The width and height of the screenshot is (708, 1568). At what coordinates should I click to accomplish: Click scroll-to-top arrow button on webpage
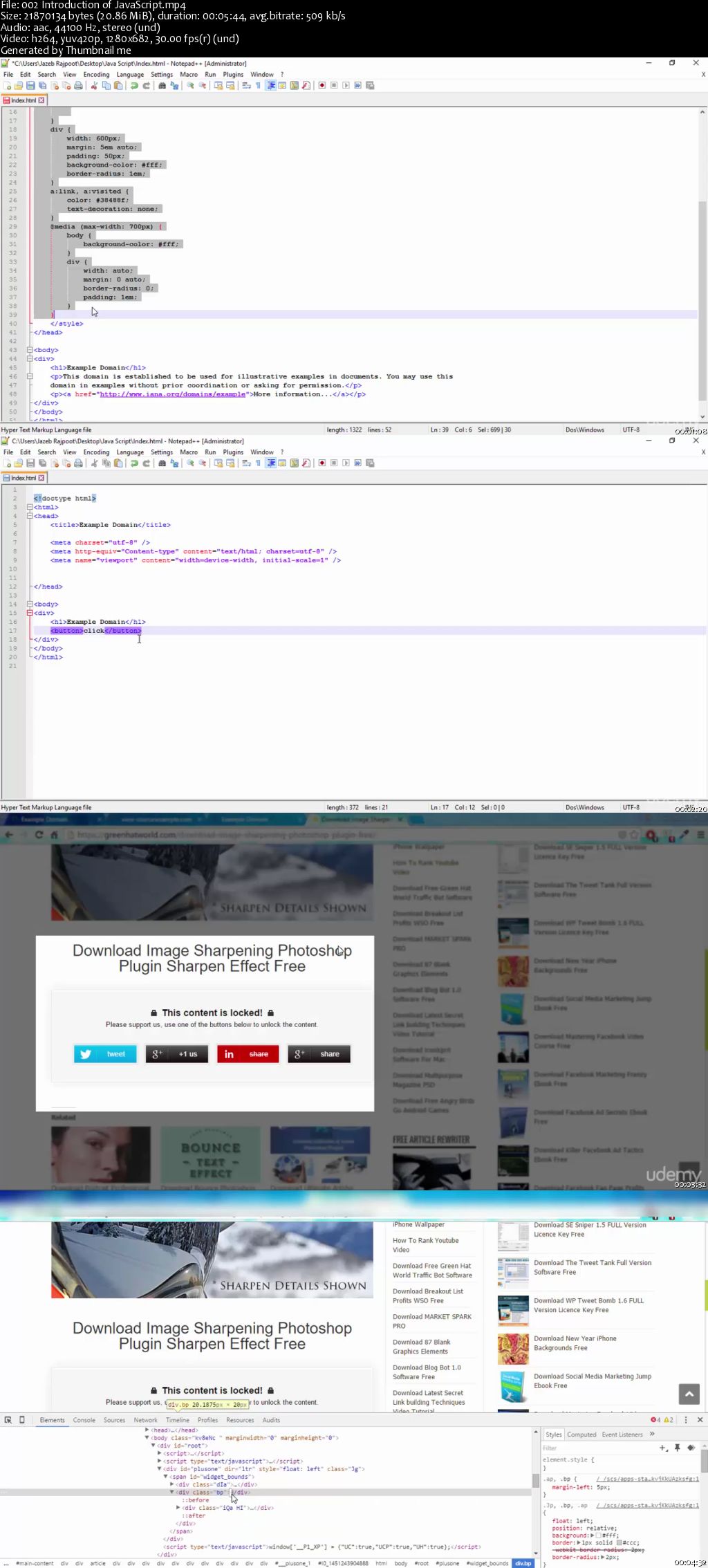[x=689, y=1394]
